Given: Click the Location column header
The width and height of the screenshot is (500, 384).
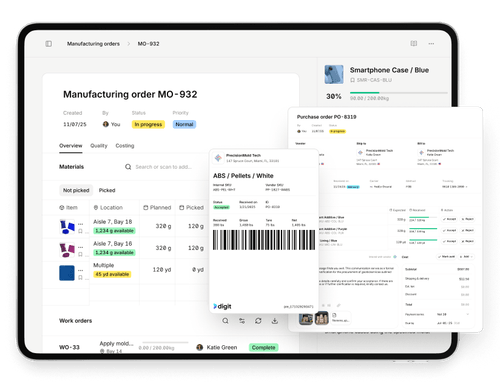Looking at the screenshot, I should point(108,208).
